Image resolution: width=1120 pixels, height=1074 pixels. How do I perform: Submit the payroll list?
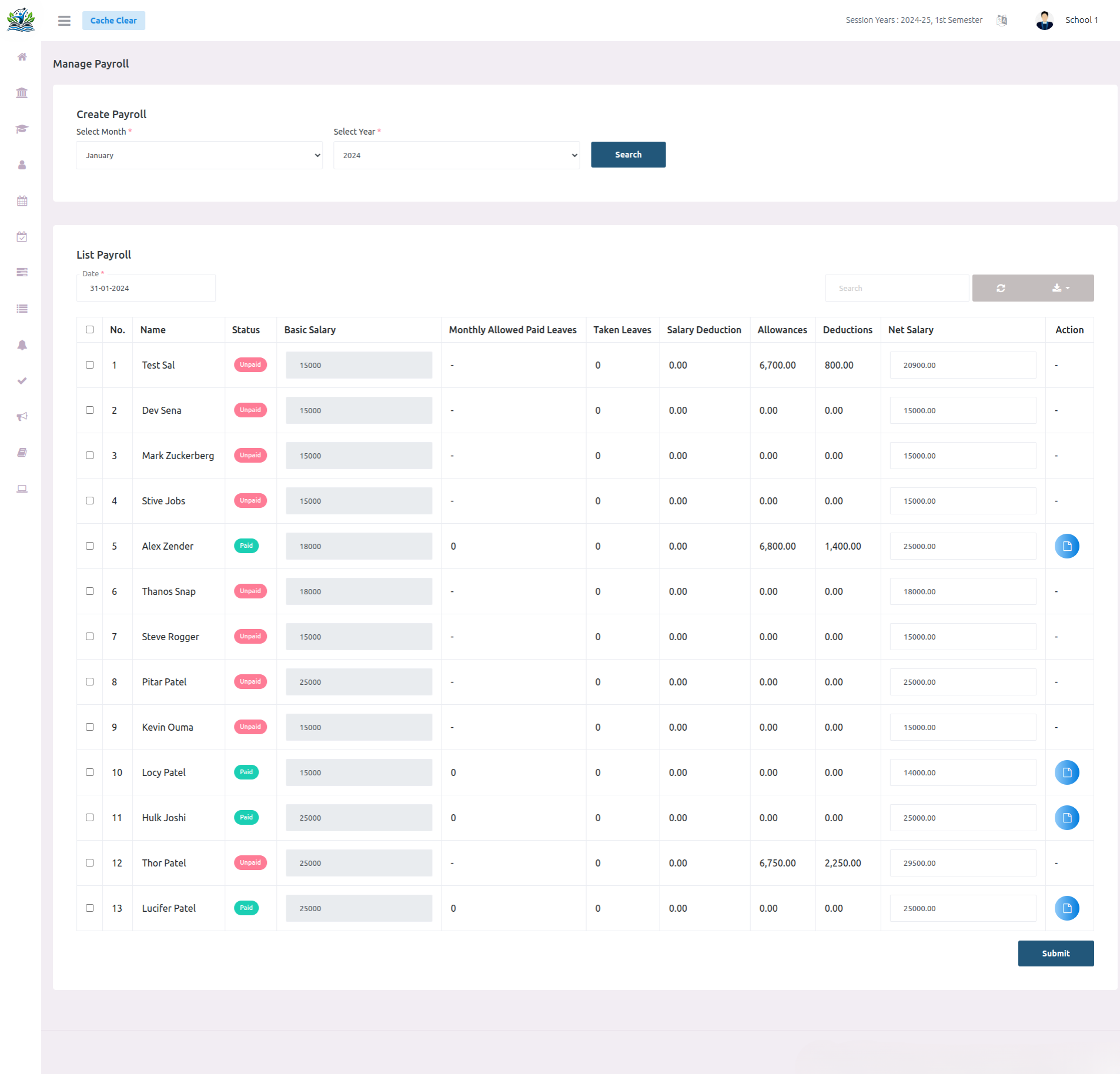tap(1055, 953)
